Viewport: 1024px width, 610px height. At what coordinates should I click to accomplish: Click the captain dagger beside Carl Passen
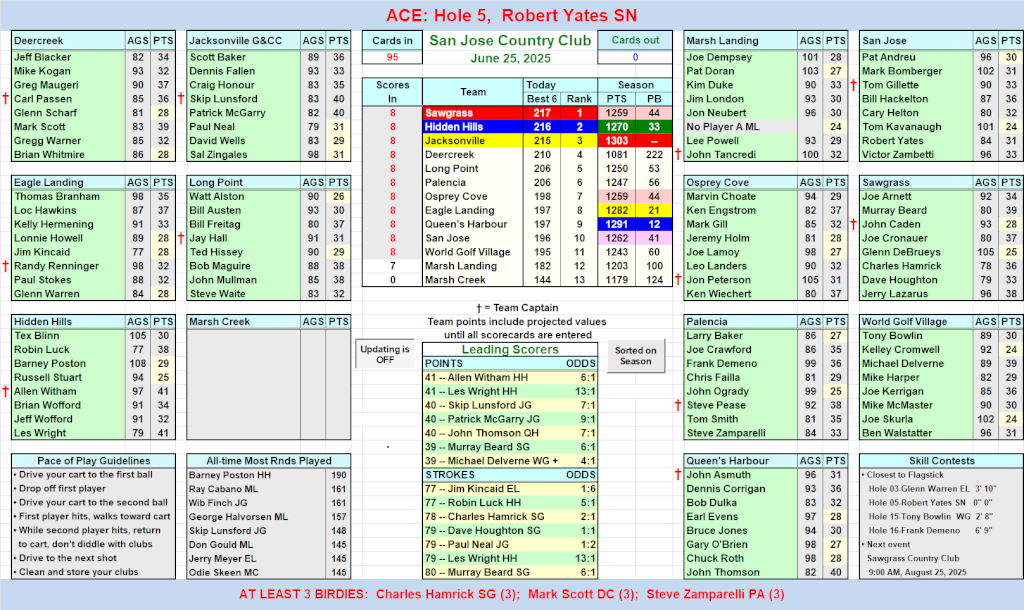click(5, 99)
